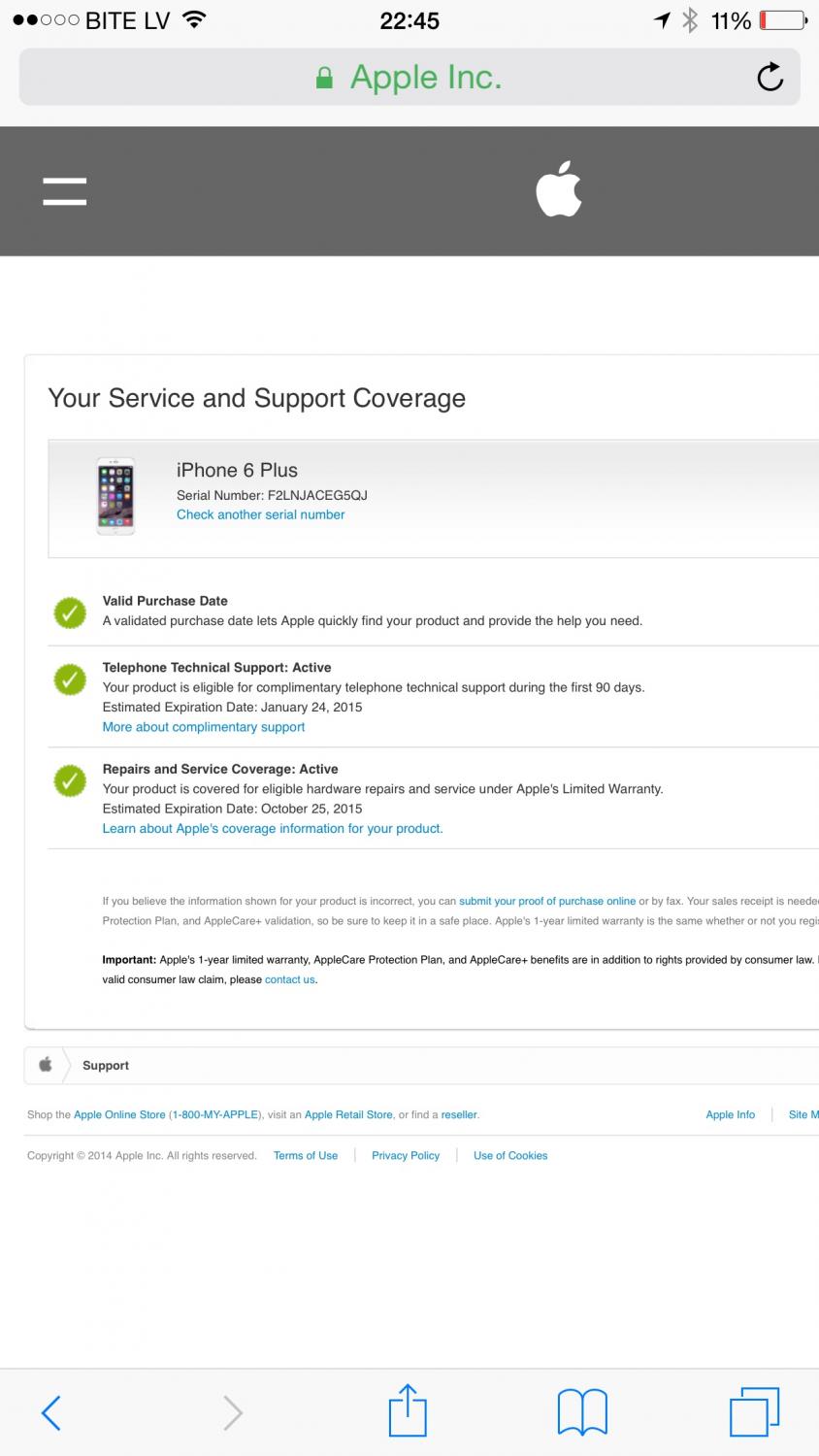
Task: Open Safari bookmarks
Action: [582, 1411]
